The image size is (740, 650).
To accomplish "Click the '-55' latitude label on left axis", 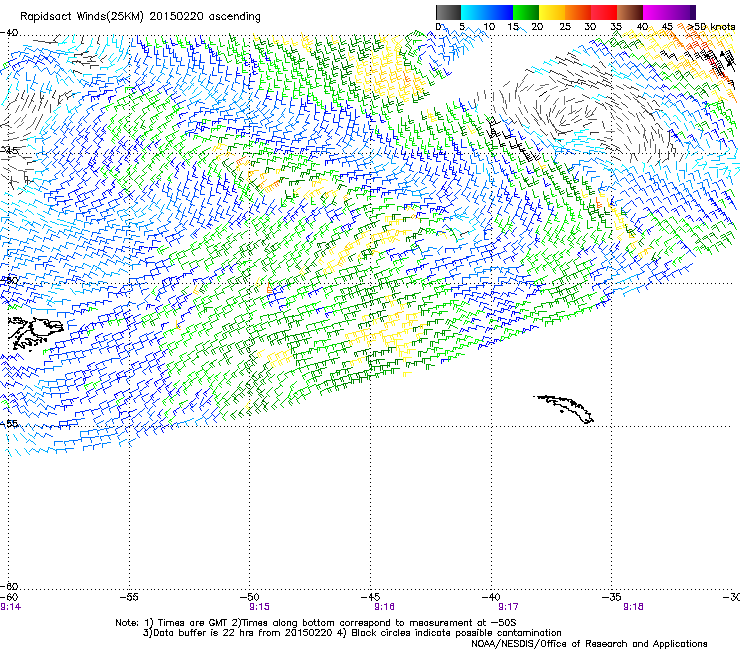I will [9, 423].
